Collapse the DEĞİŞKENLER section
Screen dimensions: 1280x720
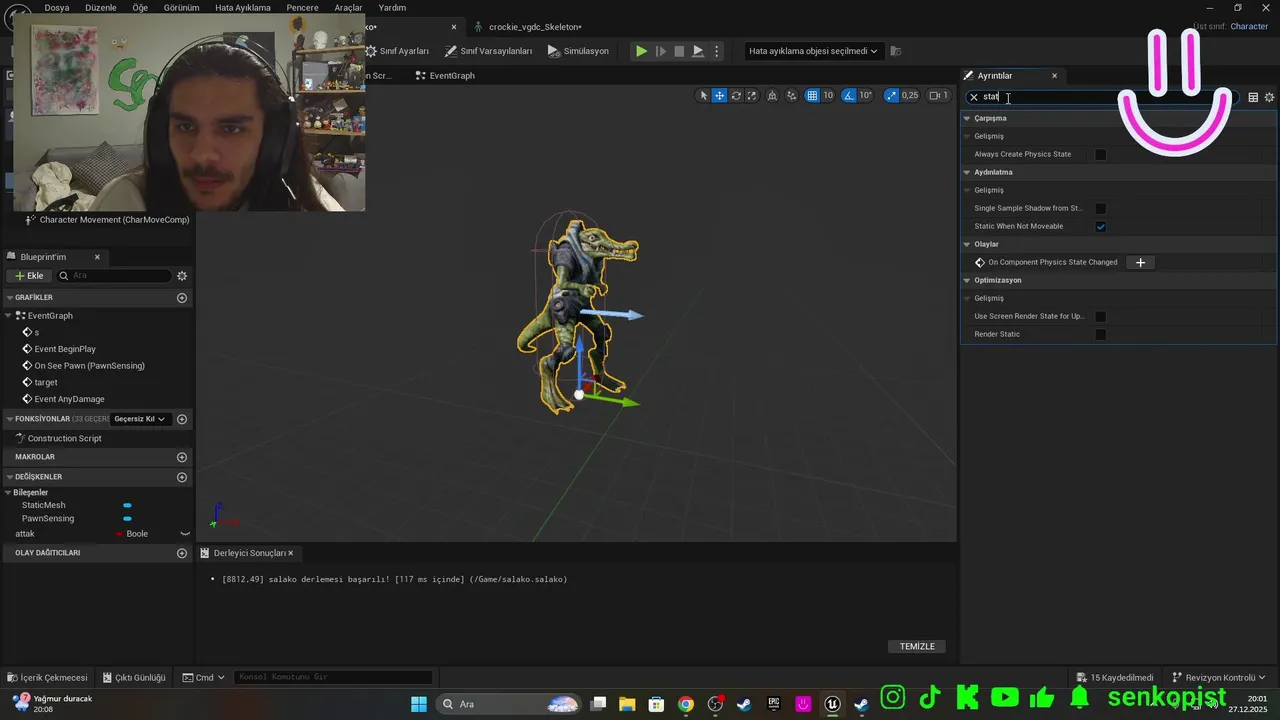(9, 477)
